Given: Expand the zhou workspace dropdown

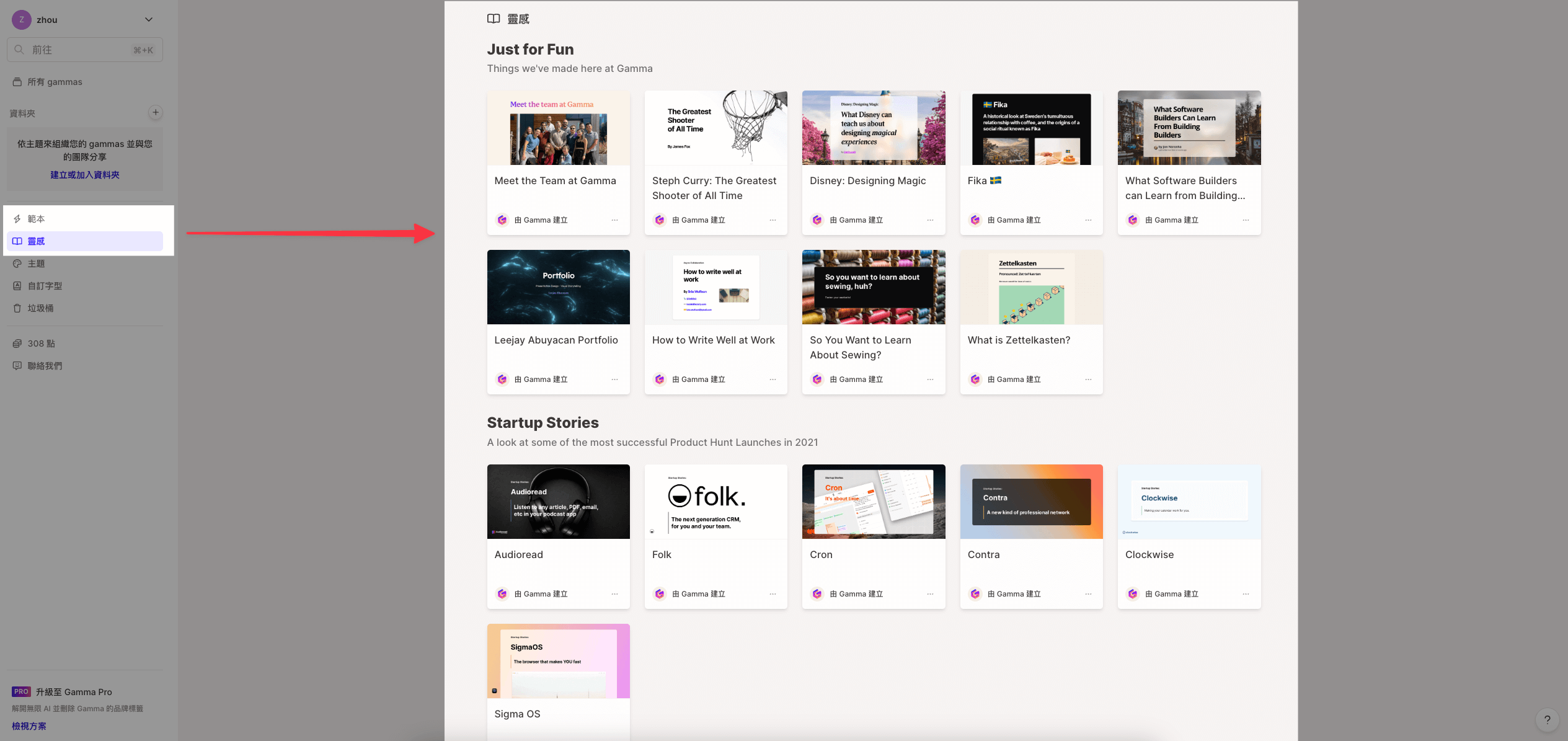Looking at the screenshot, I should point(149,20).
